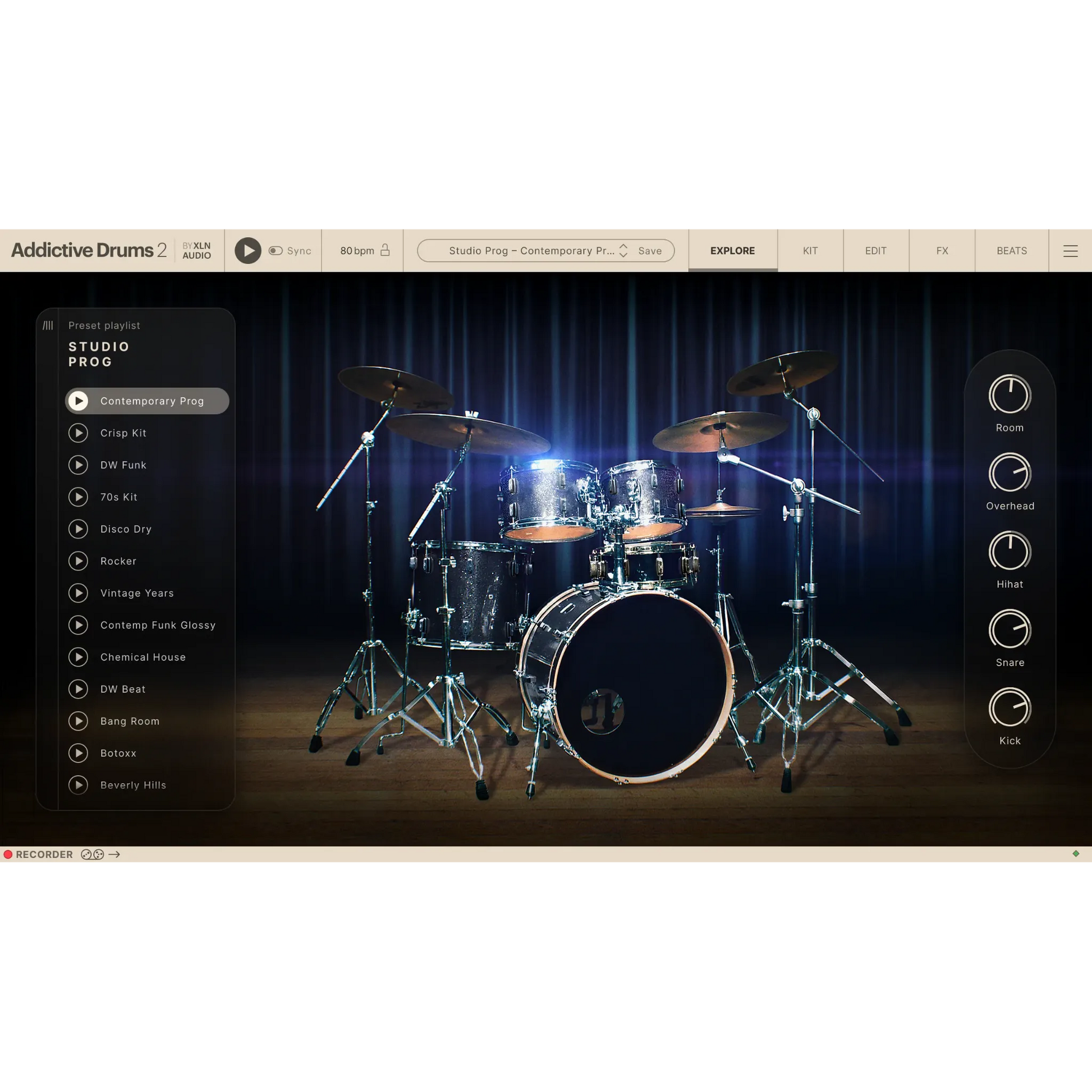
Task: Select the Vintage Years preset name
Action: [x=137, y=593]
